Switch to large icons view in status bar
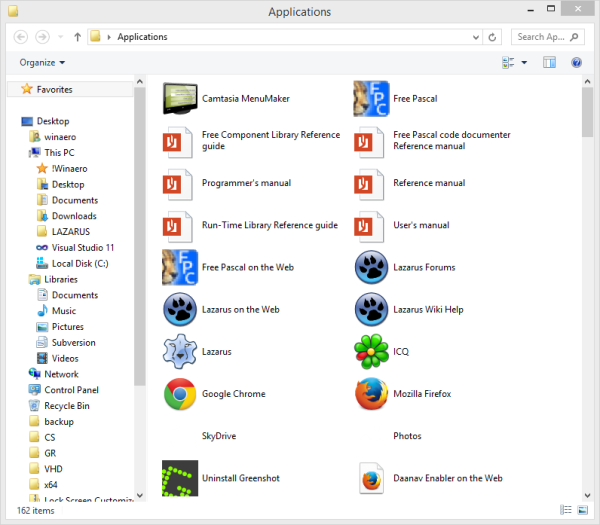This screenshot has width=600, height=525. [582, 510]
